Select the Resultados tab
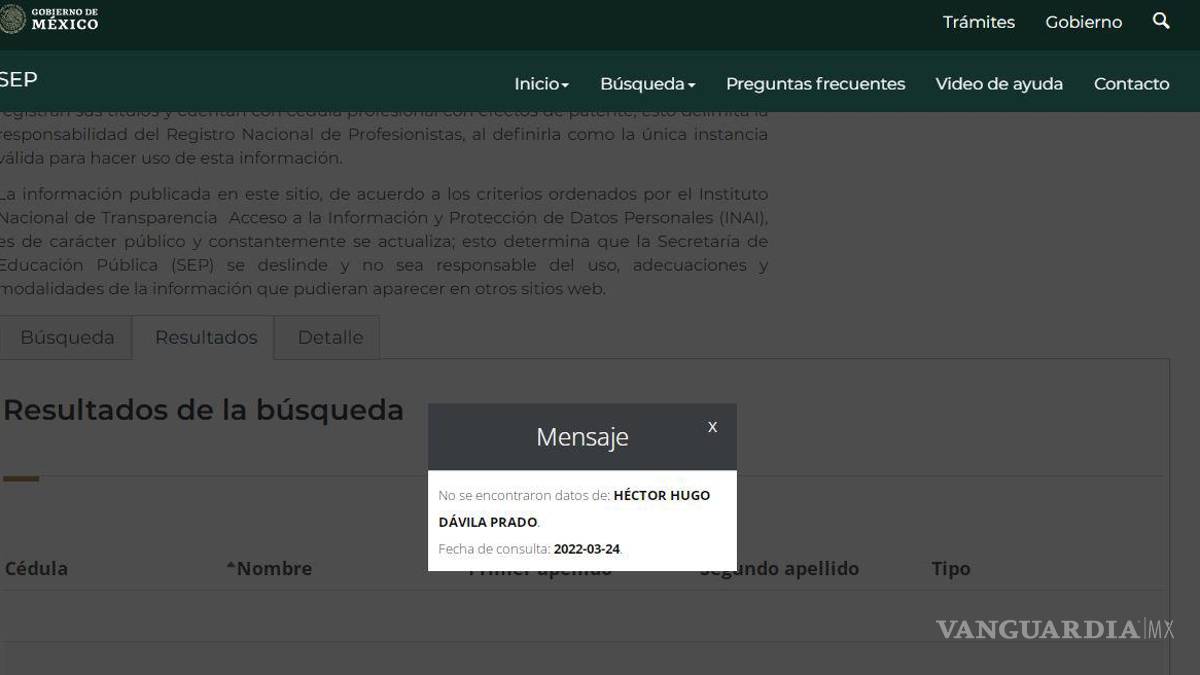This screenshot has width=1200, height=675. [x=206, y=338]
